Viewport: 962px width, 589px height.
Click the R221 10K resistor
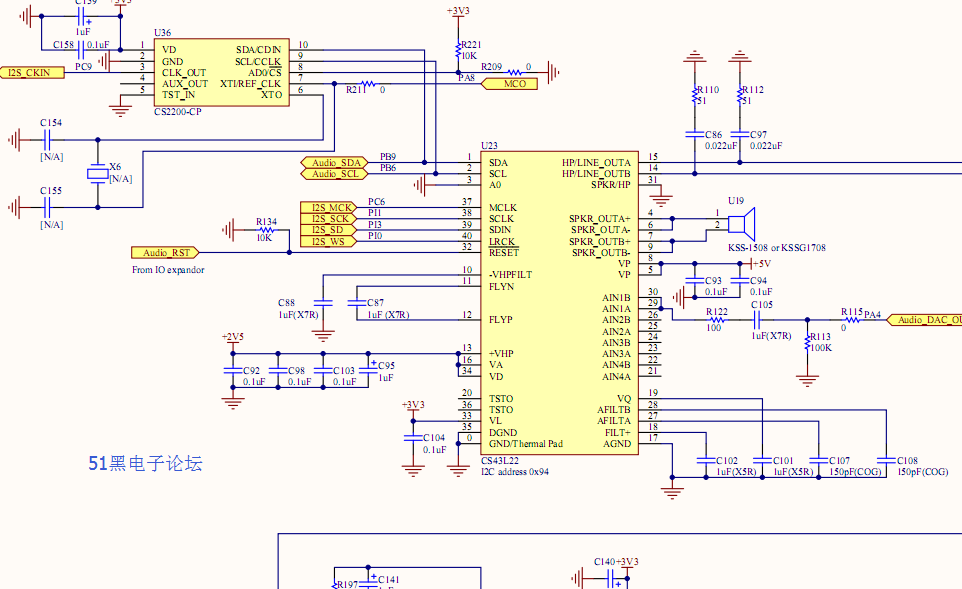click(458, 50)
